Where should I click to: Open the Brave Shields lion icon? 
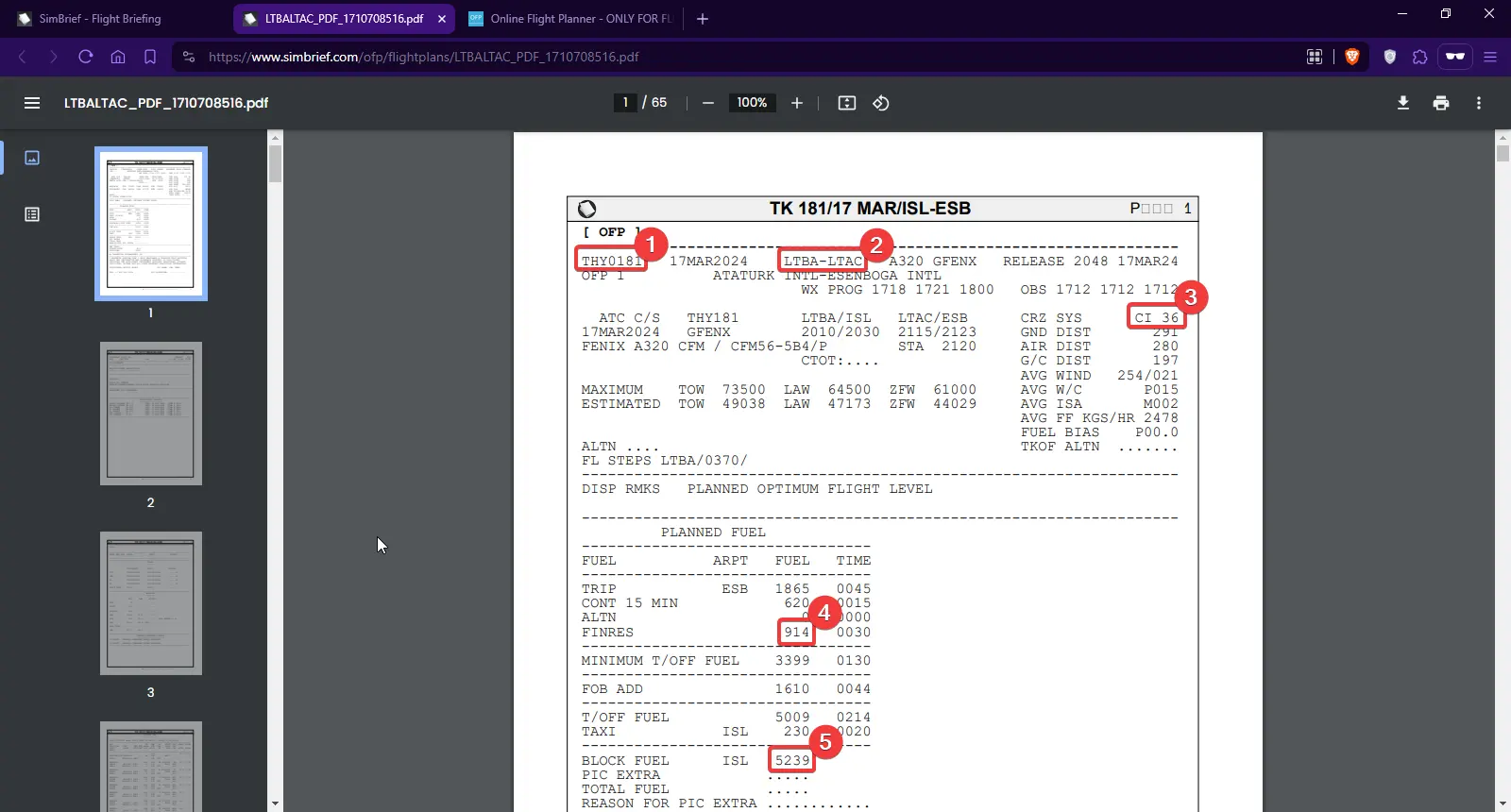point(1352,57)
